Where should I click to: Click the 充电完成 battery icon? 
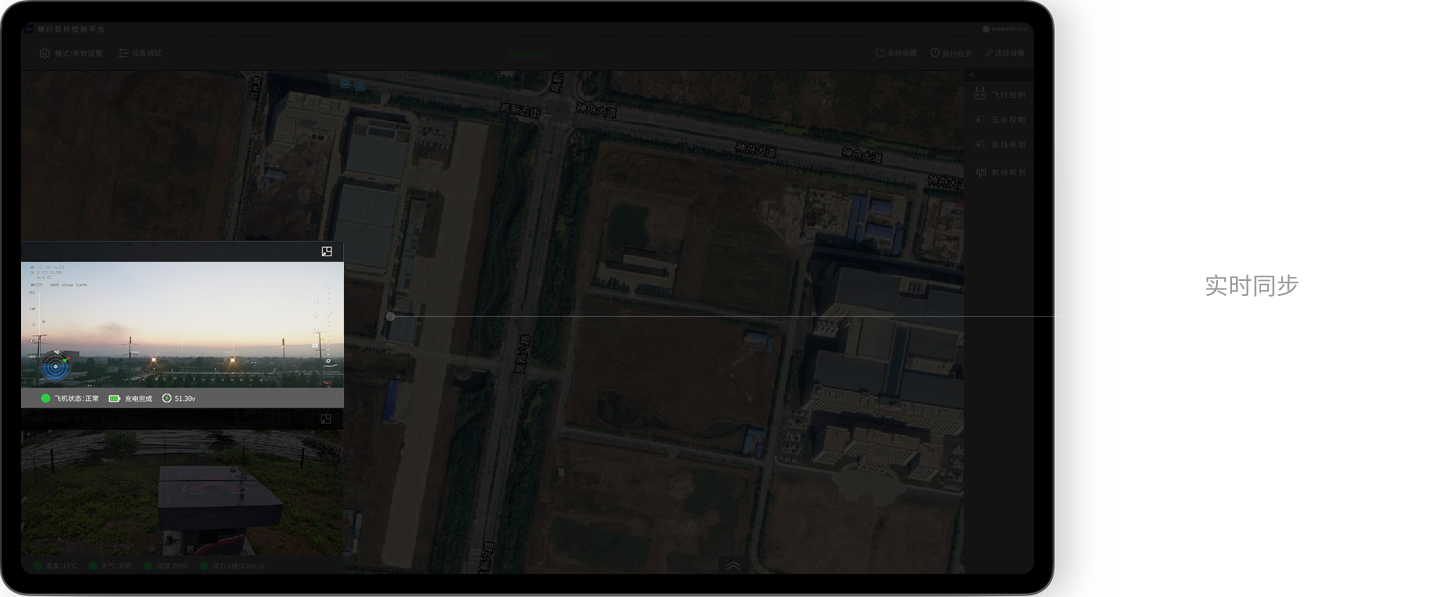pyautogui.click(x=114, y=398)
